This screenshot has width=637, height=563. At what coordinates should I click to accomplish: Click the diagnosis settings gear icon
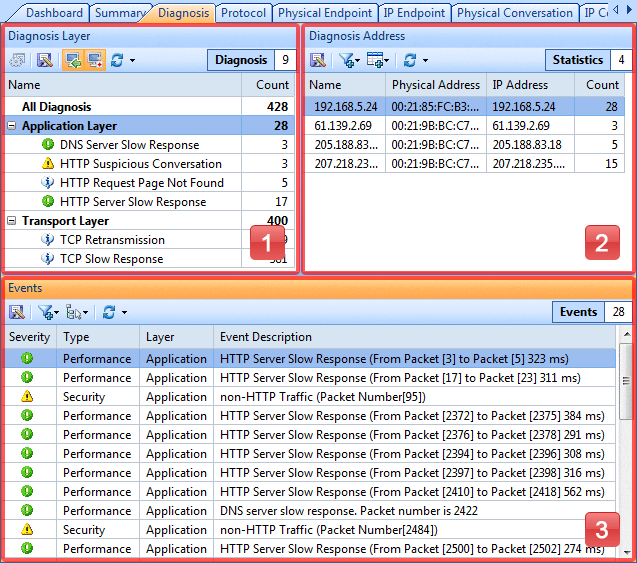17,61
